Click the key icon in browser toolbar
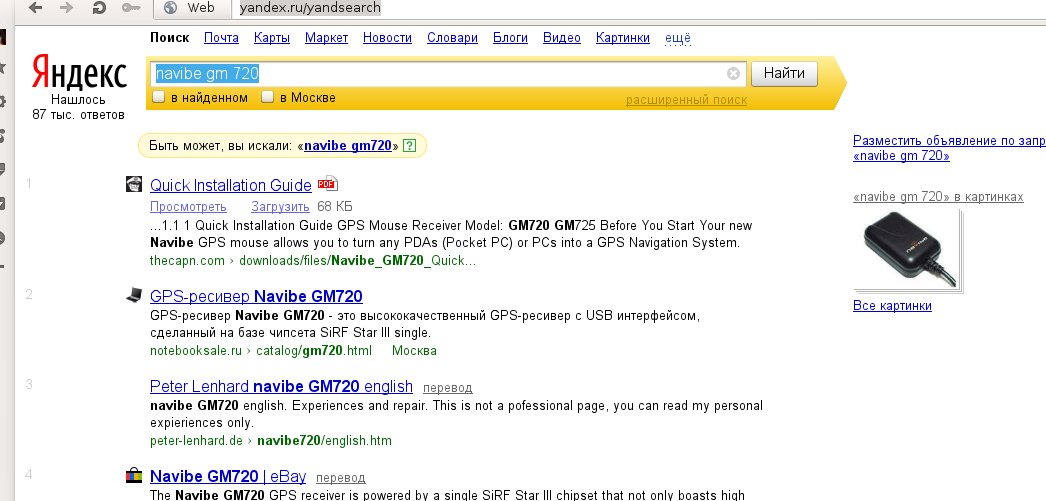1046x501 pixels. click(131, 8)
